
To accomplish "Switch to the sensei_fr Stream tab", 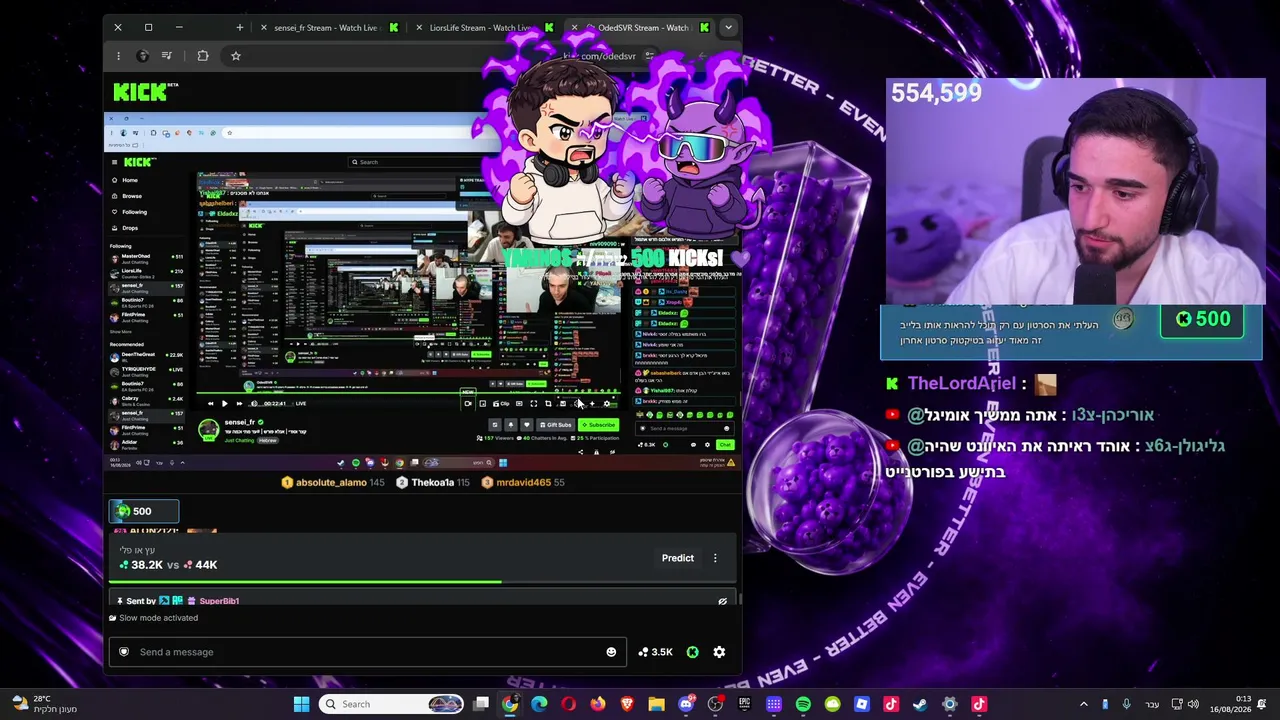I will pyautogui.click(x=327, y=28).
